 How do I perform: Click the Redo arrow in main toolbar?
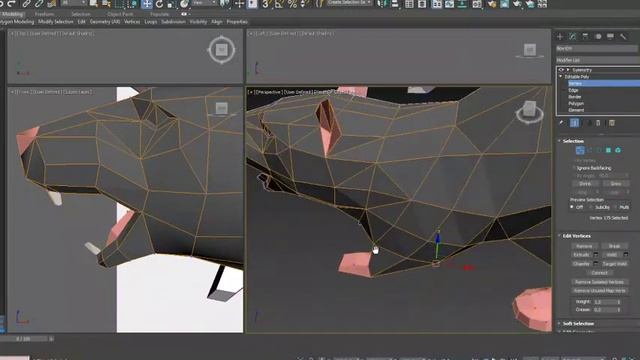[11, 3]
